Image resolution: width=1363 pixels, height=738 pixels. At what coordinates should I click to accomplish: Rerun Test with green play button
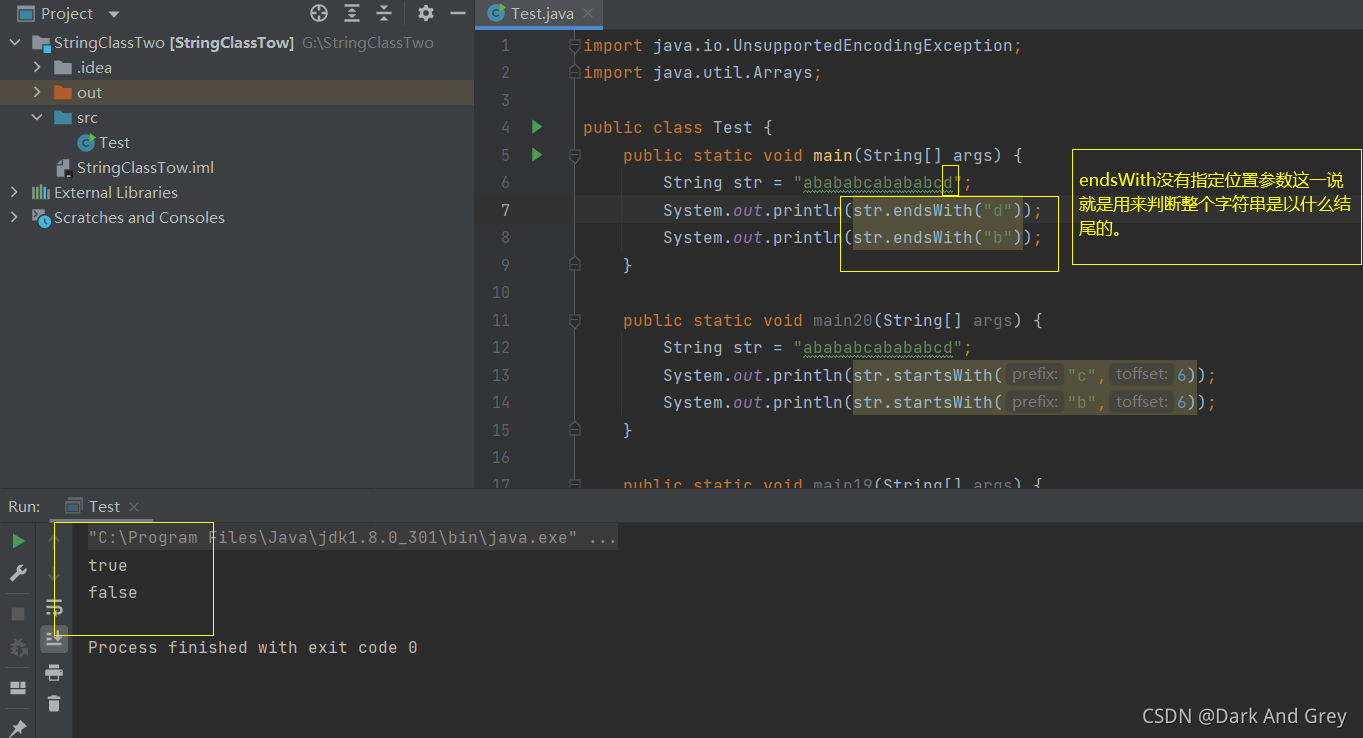pyautogui.click(x=18, y=541)
